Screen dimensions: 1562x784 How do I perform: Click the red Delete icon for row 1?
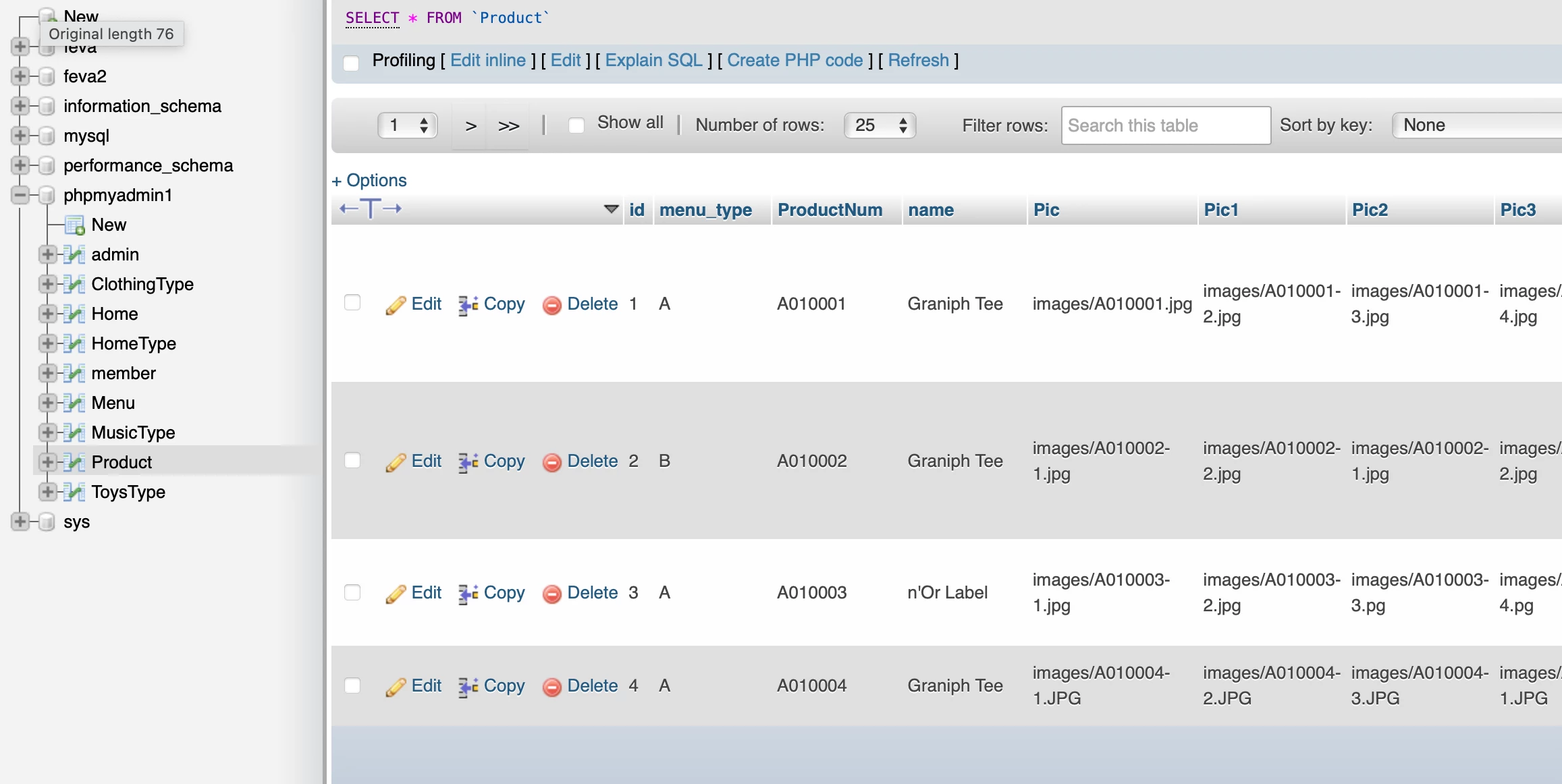pyautogui.click(x=551, y=305)
